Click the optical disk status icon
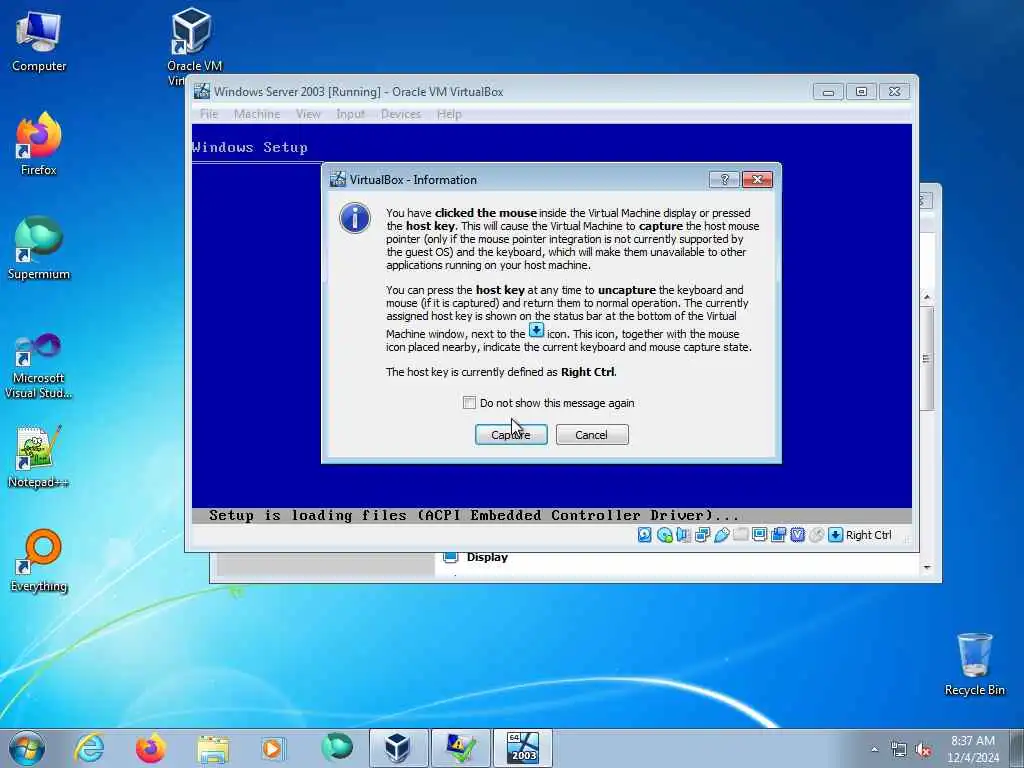The width and height of the screenshot is (1024, 768). pyautogui.click(x=665, y=535)
